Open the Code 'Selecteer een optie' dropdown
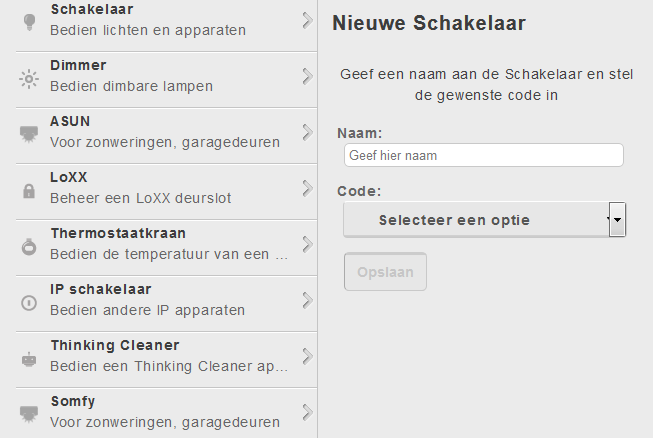The image size is (653, 438). [475, 220]
